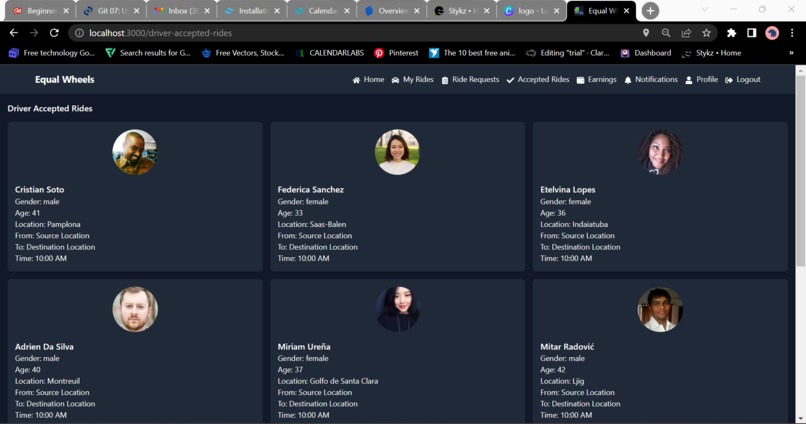Image resolution: width=806 pixels, height=424 pixels.
Task: Click Miriam Ureña's profile photo
Action: click(x=397, y=309)
